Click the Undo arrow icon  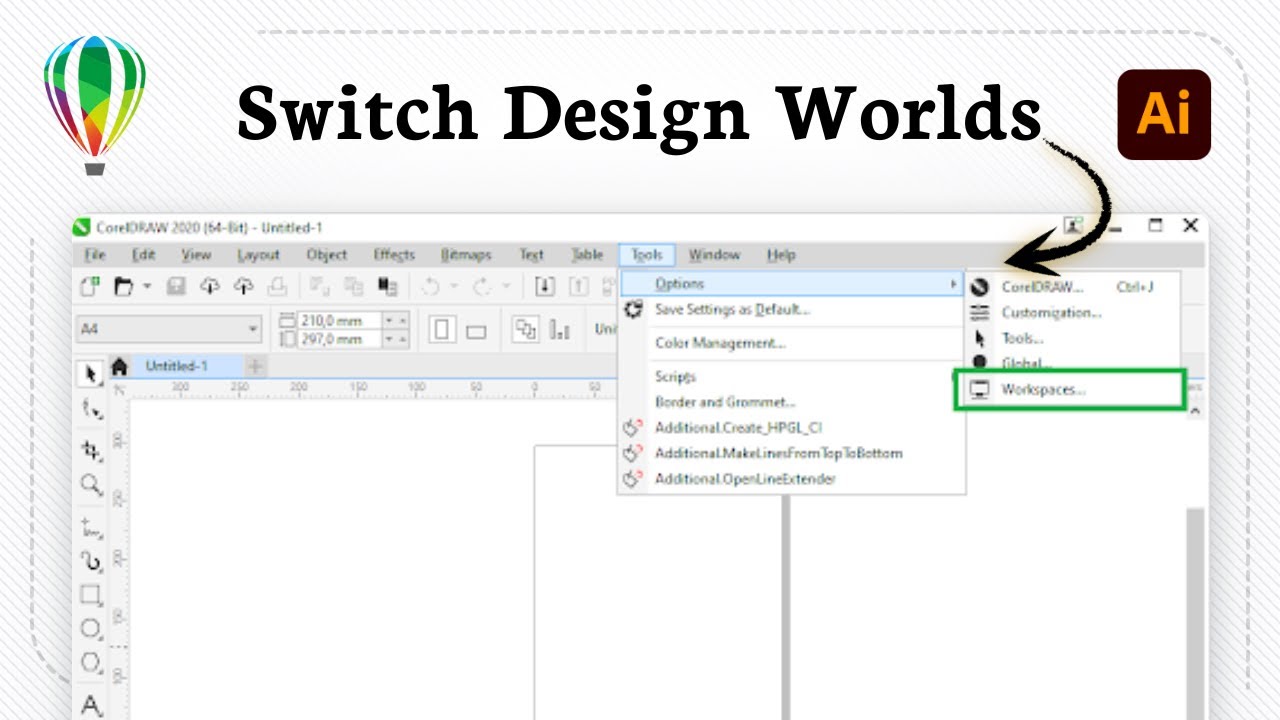pos(431,287)
